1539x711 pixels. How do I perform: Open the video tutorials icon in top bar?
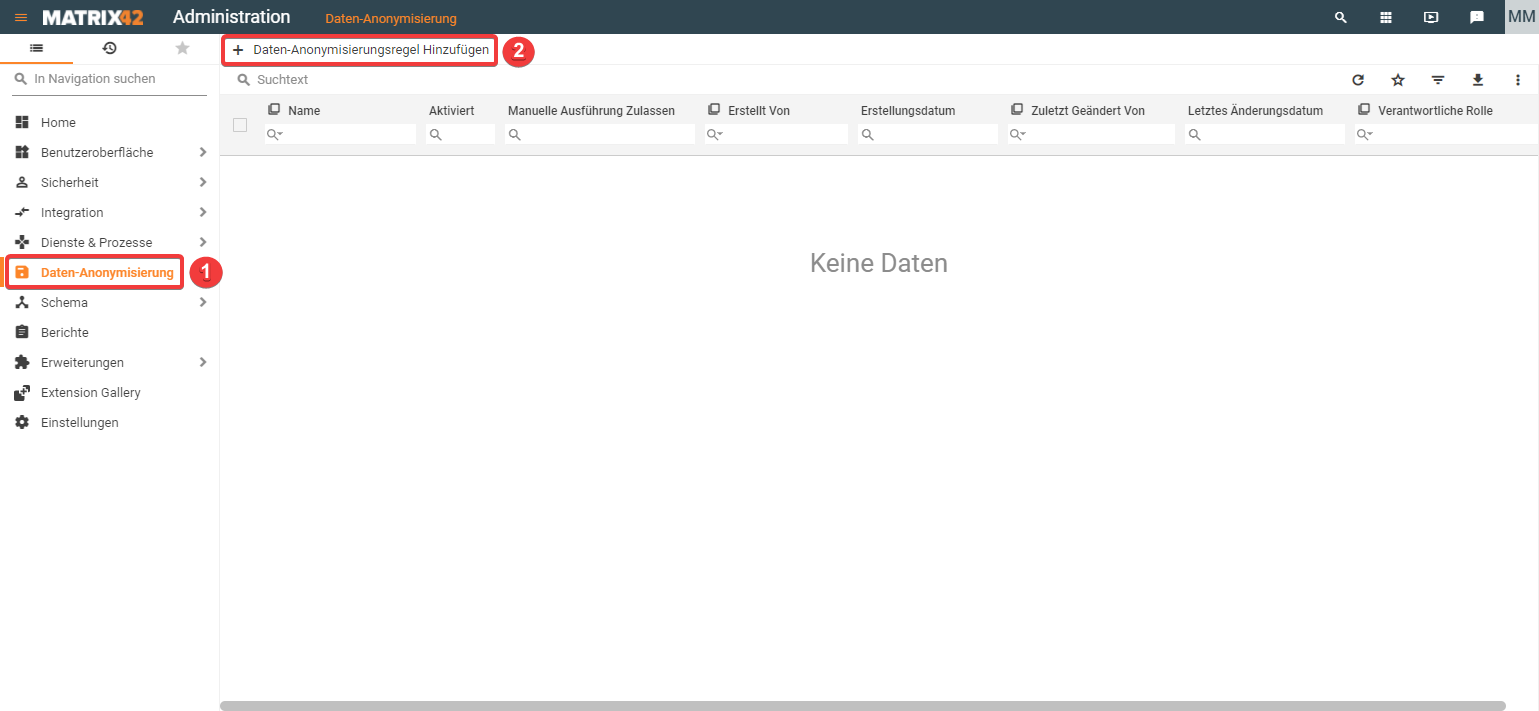[x=1431, y=17]
